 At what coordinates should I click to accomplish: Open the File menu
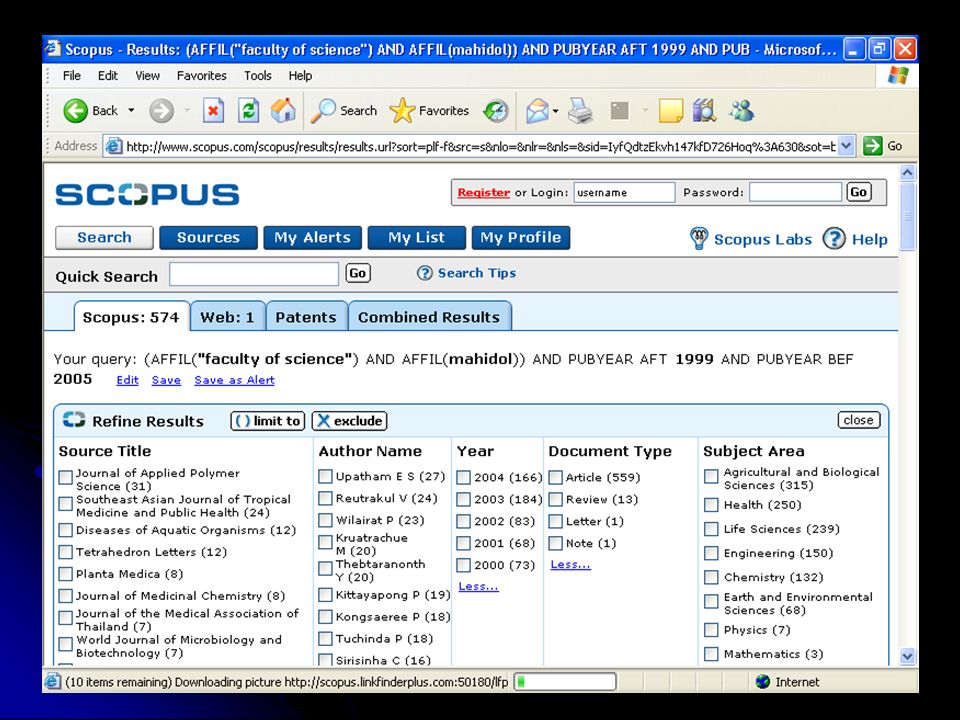72,76
